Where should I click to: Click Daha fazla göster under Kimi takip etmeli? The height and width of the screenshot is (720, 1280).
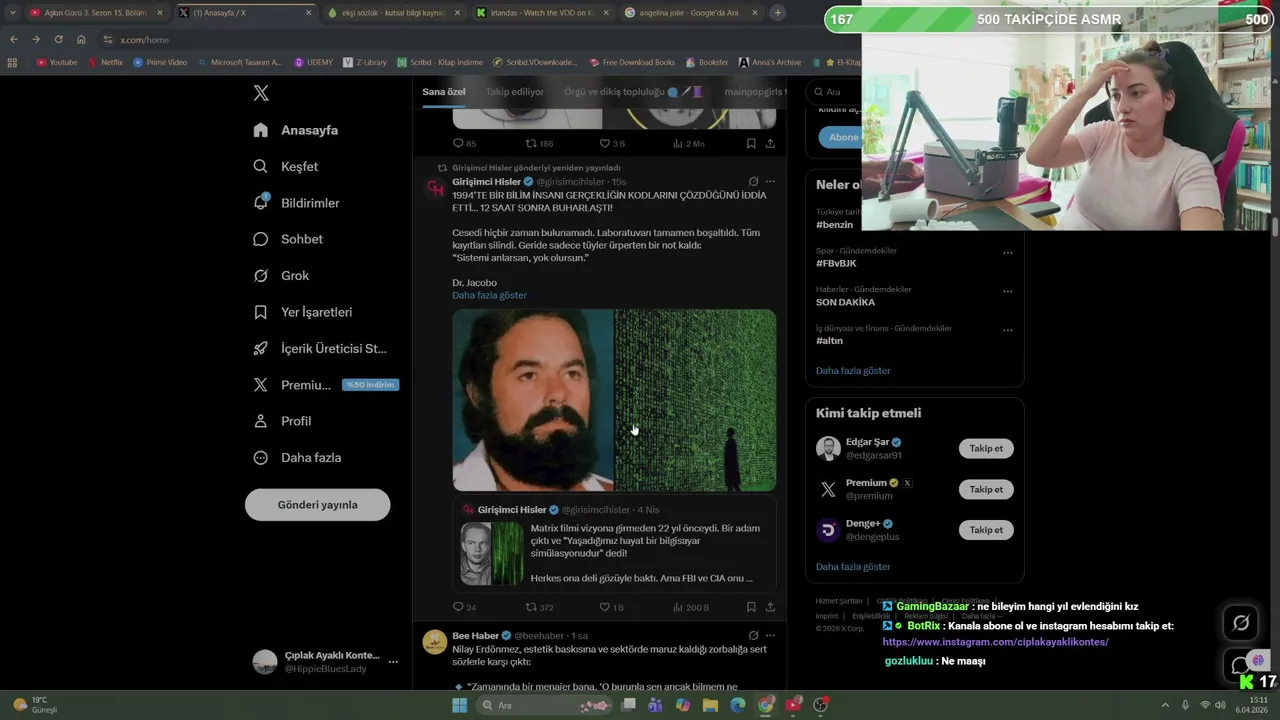[853, 567]
